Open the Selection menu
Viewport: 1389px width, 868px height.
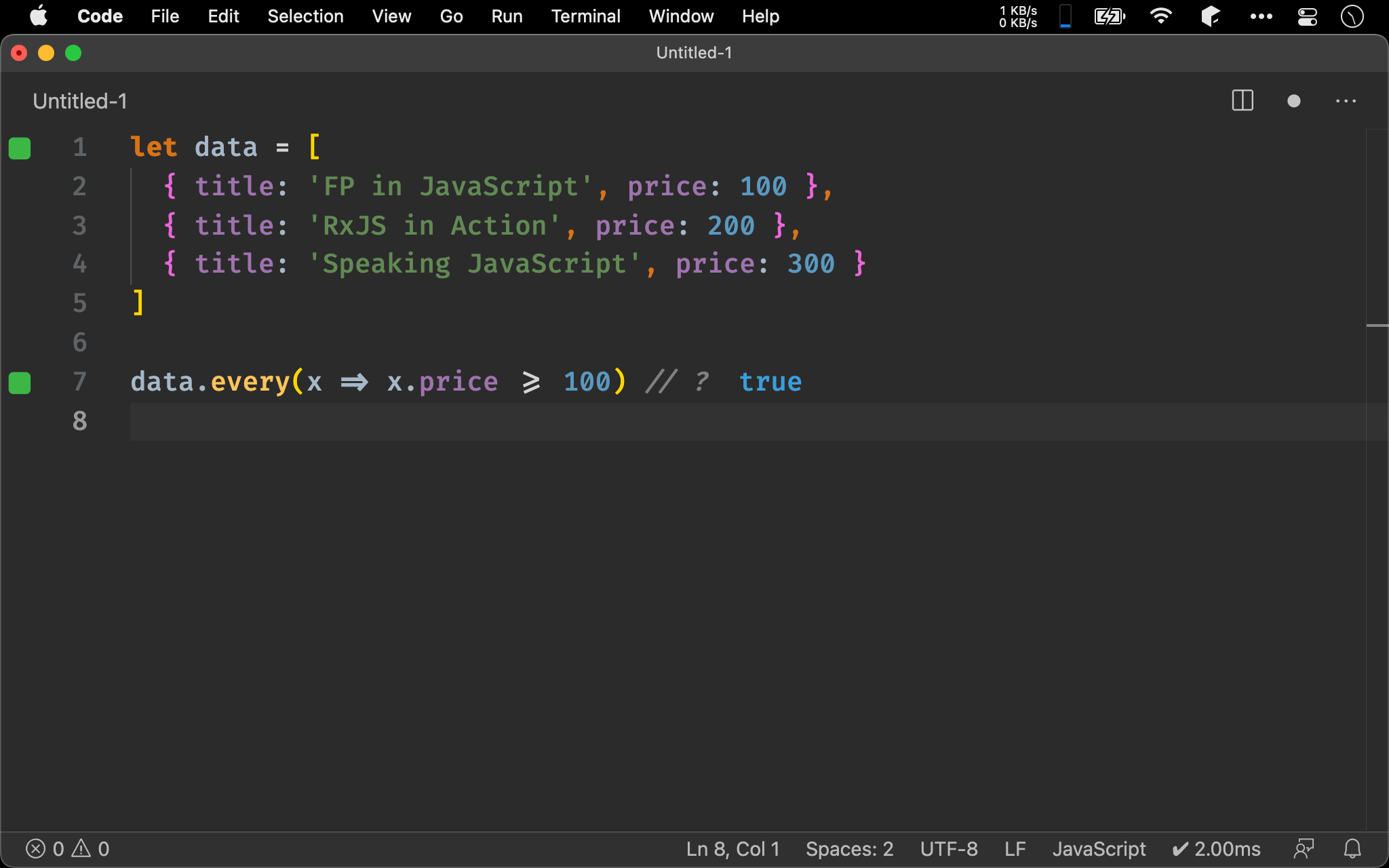point(305,16)
